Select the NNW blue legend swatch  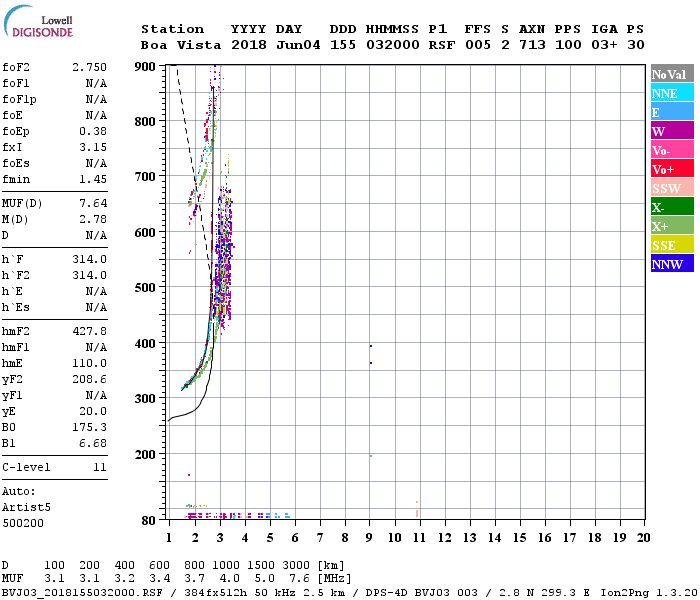pos(672,263)
